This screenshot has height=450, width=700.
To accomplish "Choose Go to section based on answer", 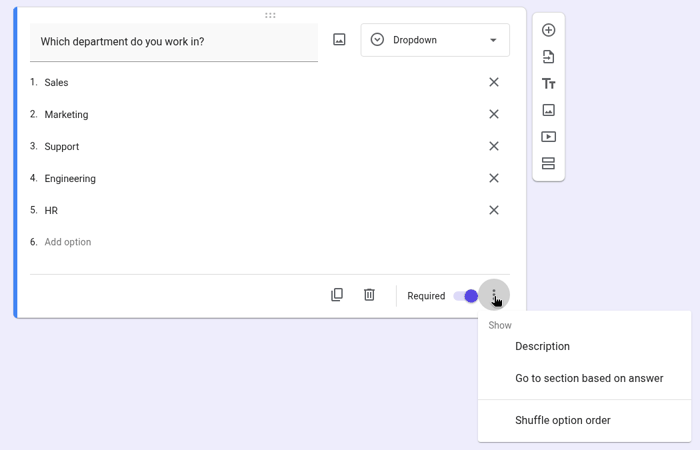I will pyautogui.click(x=584, y=379).
